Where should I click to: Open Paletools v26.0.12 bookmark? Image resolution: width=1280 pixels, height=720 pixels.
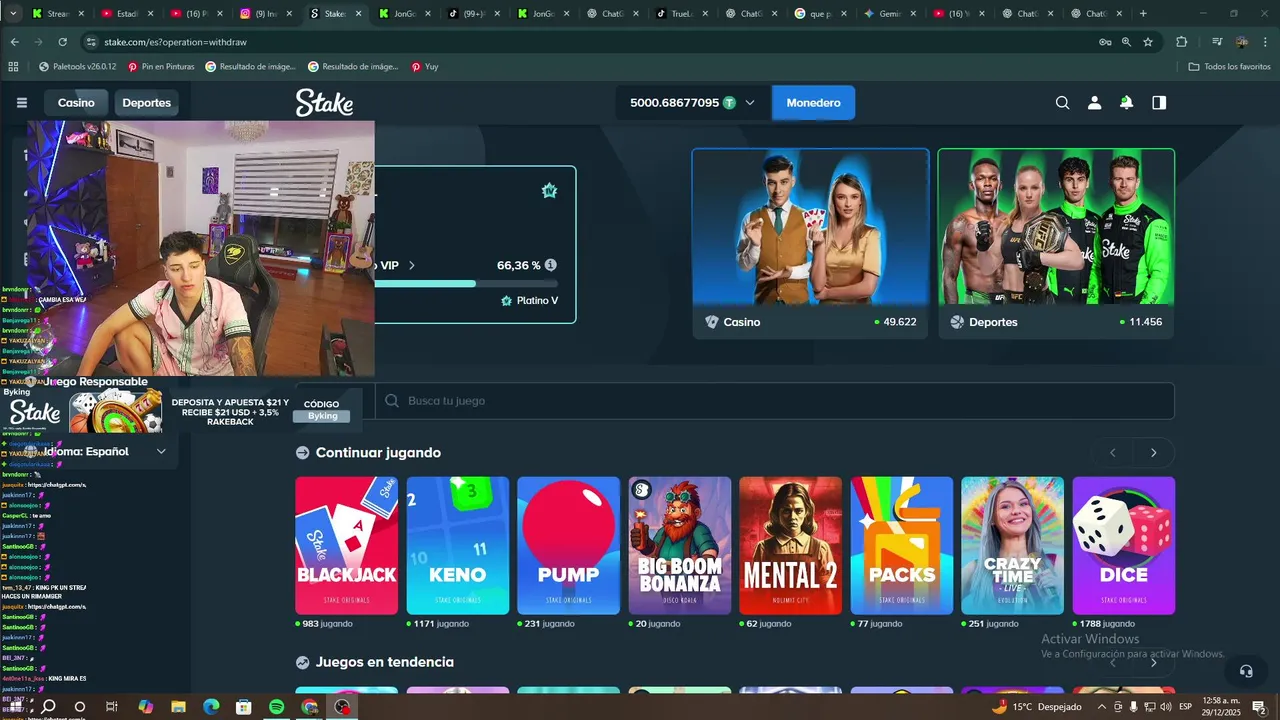pyautogui.click(x=77, y=67)
